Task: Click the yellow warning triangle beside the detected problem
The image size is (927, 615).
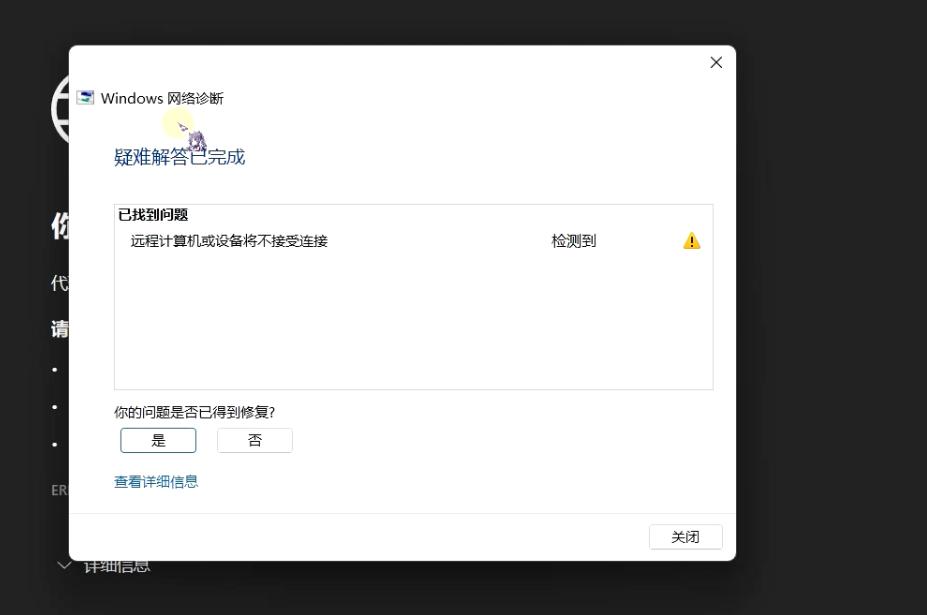Action: click(x=691, y=241)
